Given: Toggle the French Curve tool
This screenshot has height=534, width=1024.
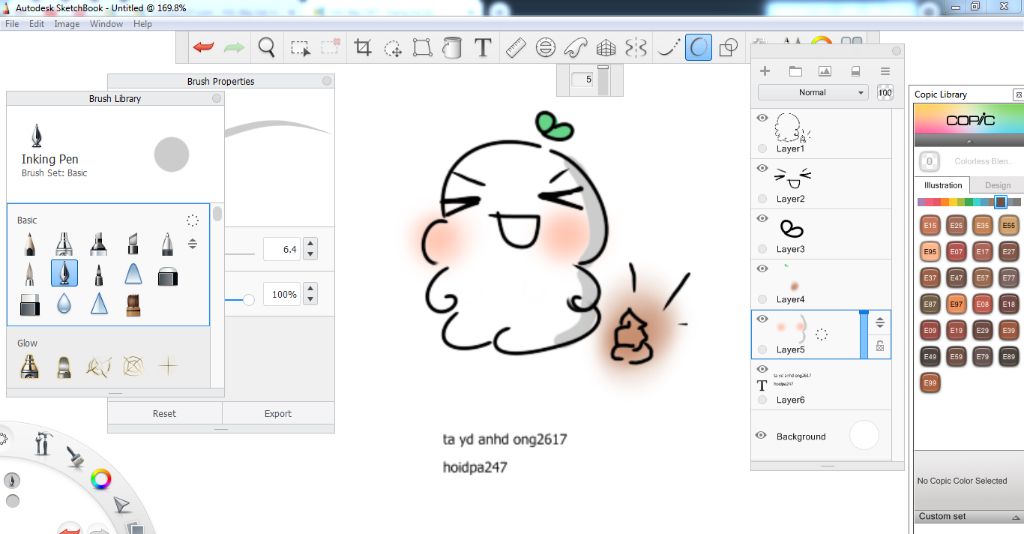Looking at the screenshot, I should coord(575,48).
